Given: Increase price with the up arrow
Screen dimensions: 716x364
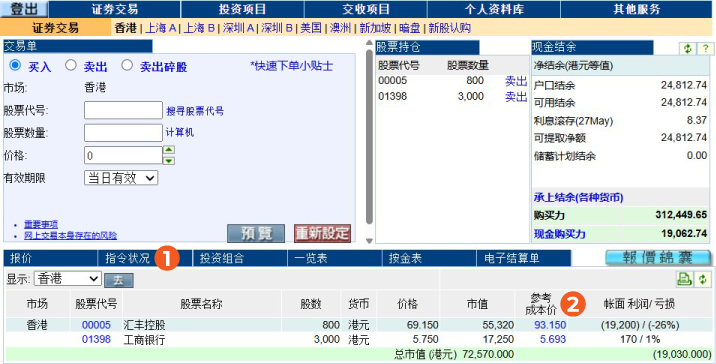Looking at the screenshot, I should click(169, 150).
